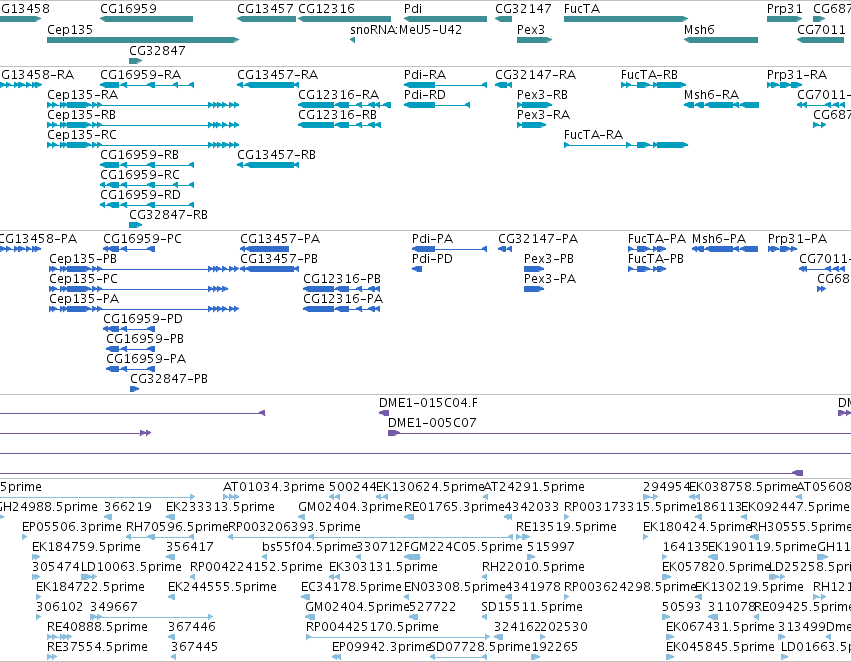The height and width of the screenshot is (662, 851).
Task: Select the Prp31 gene label
Action: [785, 9]
